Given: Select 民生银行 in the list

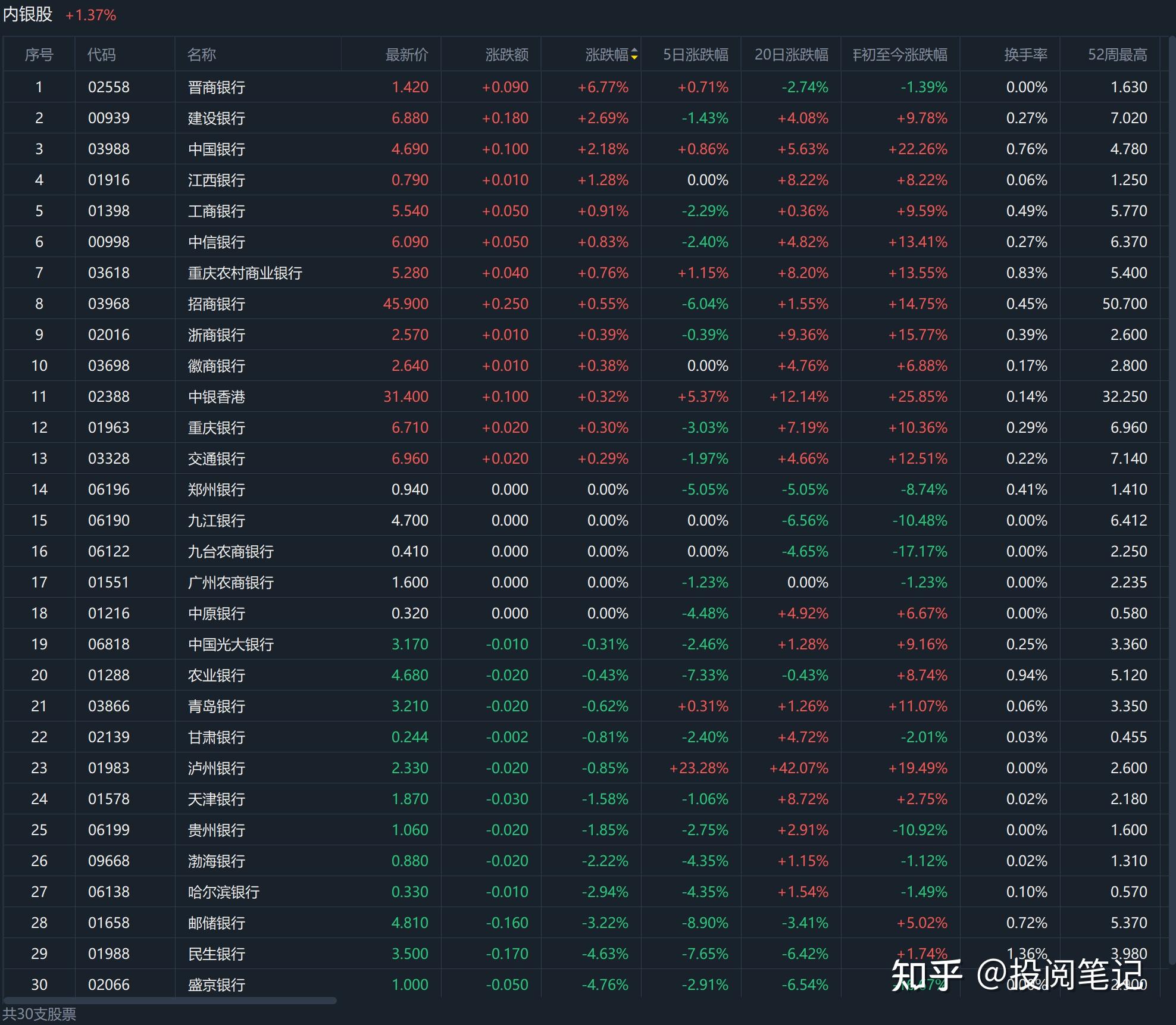Looking at the screenshot, I should (217, 954).
